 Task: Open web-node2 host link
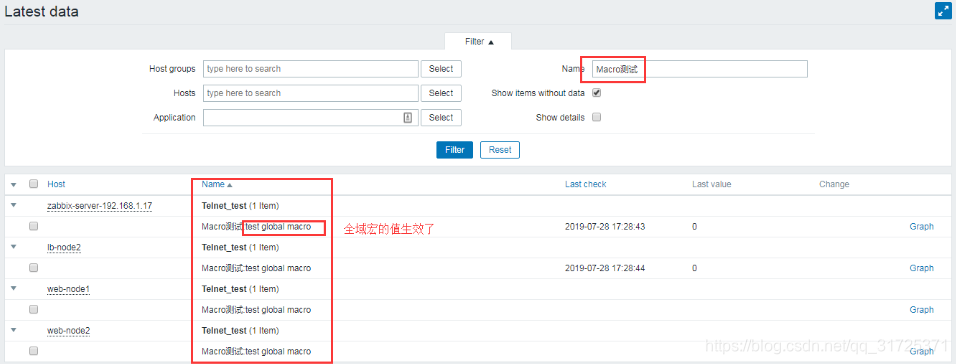(68, 330)
